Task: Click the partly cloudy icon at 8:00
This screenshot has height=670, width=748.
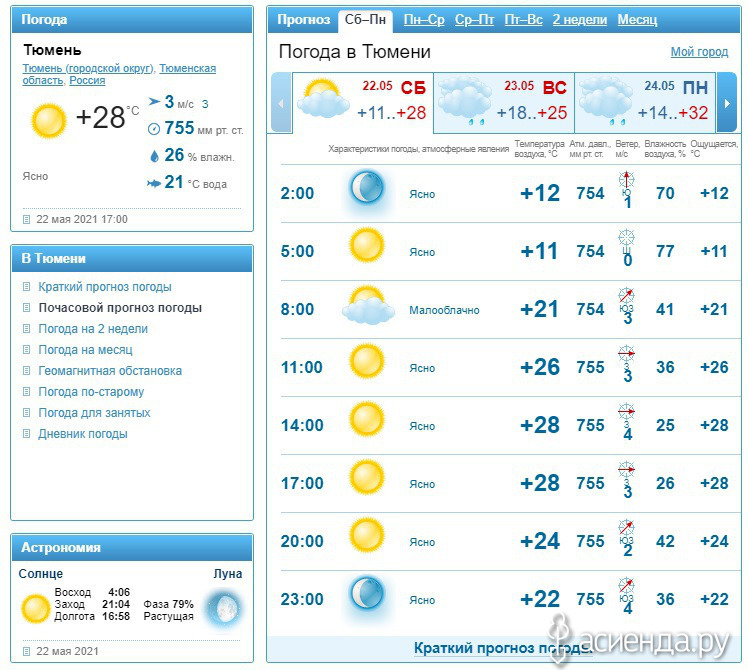Action: click(x=368, y=305)
